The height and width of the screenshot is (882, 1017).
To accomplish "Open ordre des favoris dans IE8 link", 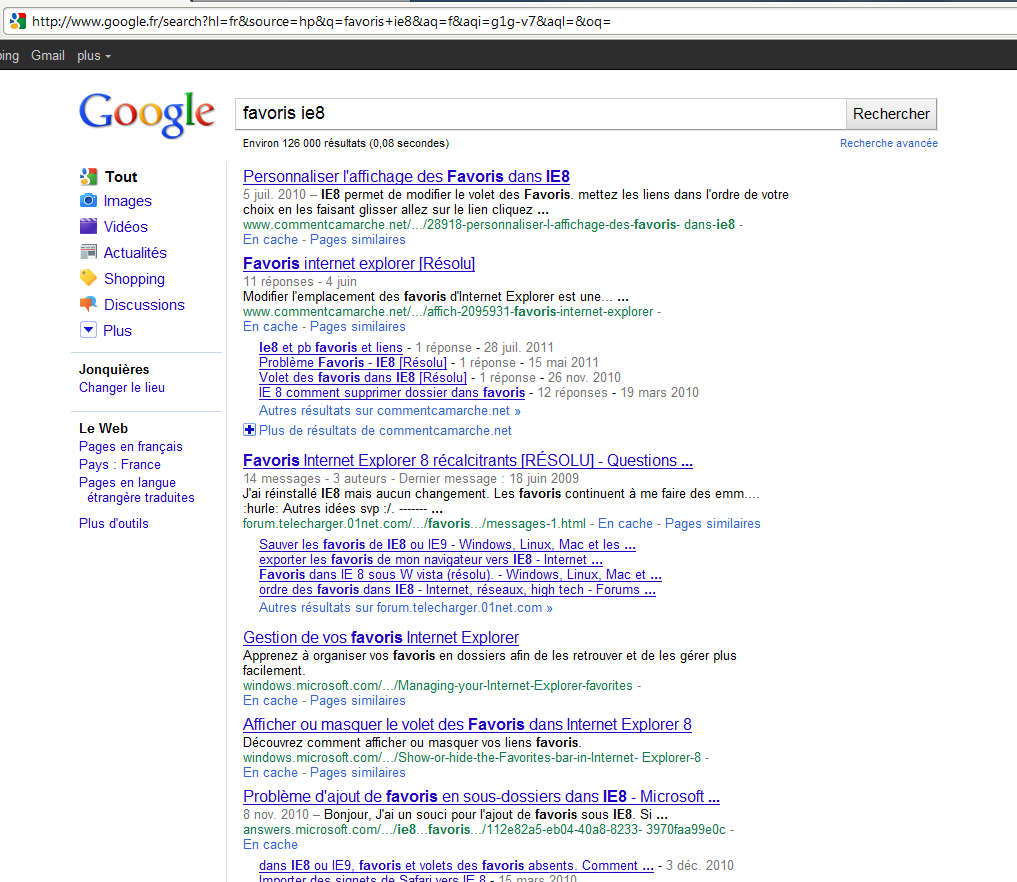I will click(x=457, y=590).
